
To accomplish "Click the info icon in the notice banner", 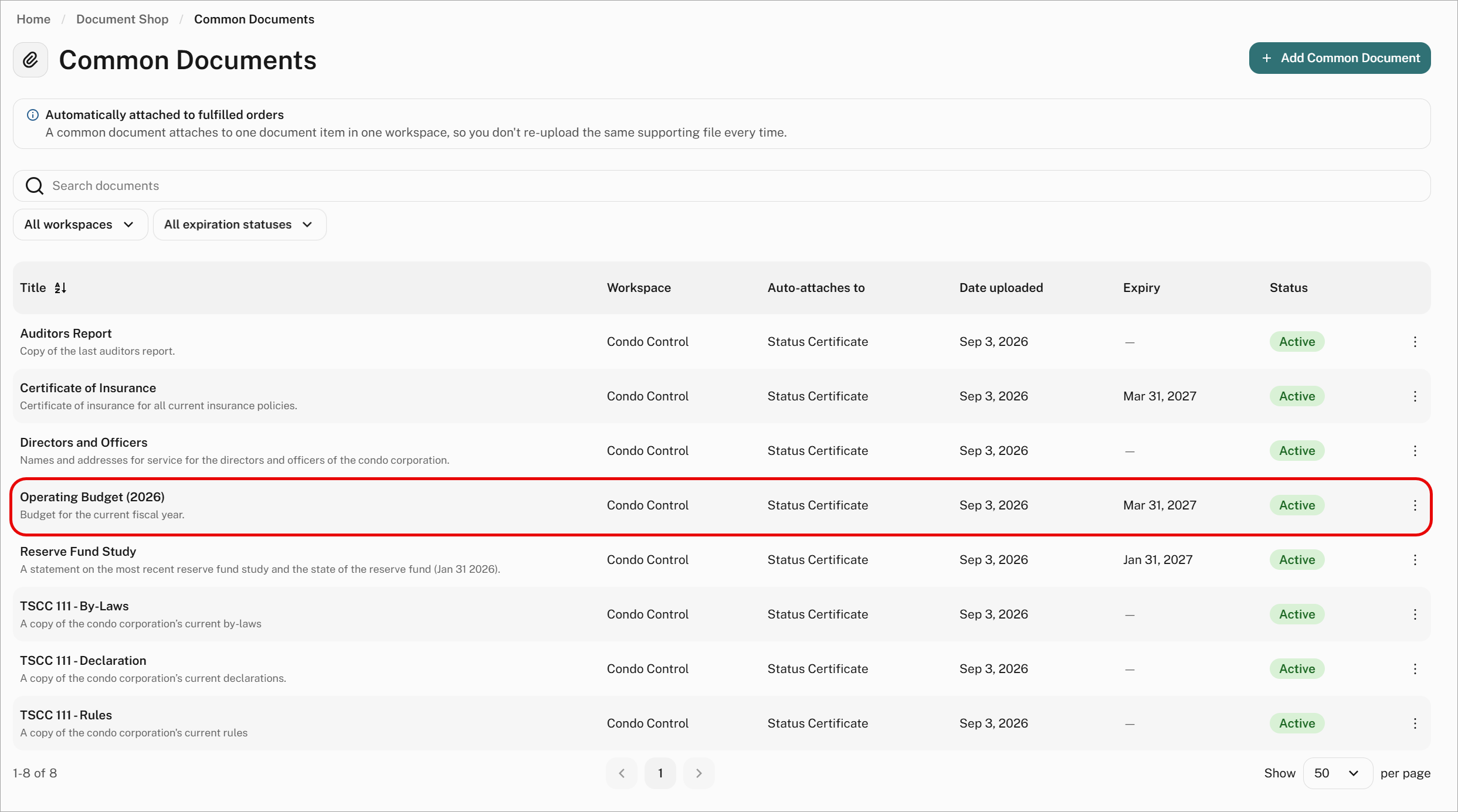I will tap(33, 115).
